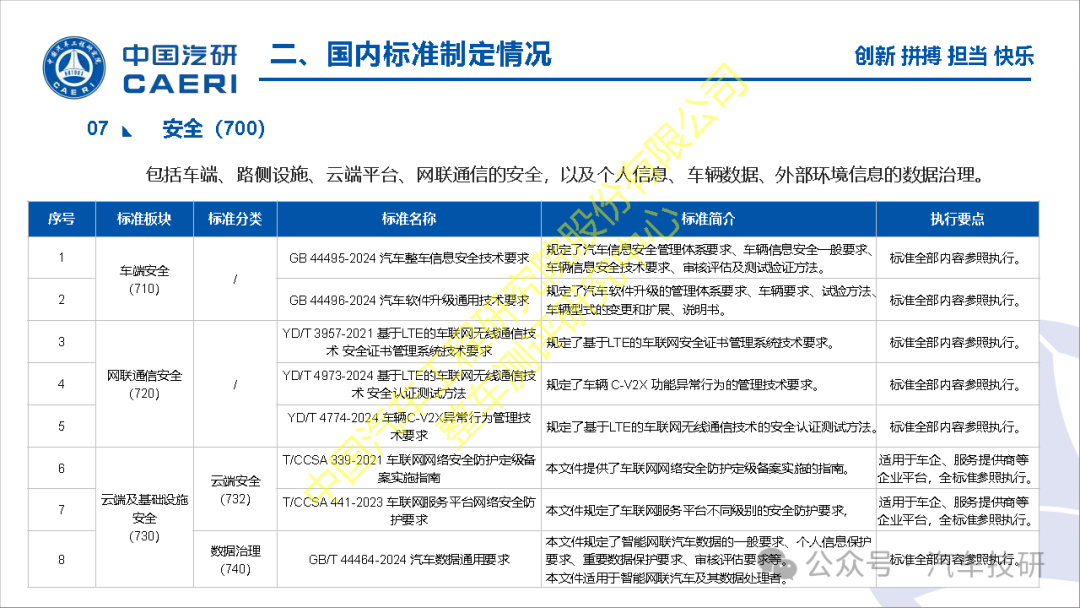This screenshot has height=608, width=1080.
Task: Select 标准全部内容参照执行 in row 3
Action: (x=955, y=342)
